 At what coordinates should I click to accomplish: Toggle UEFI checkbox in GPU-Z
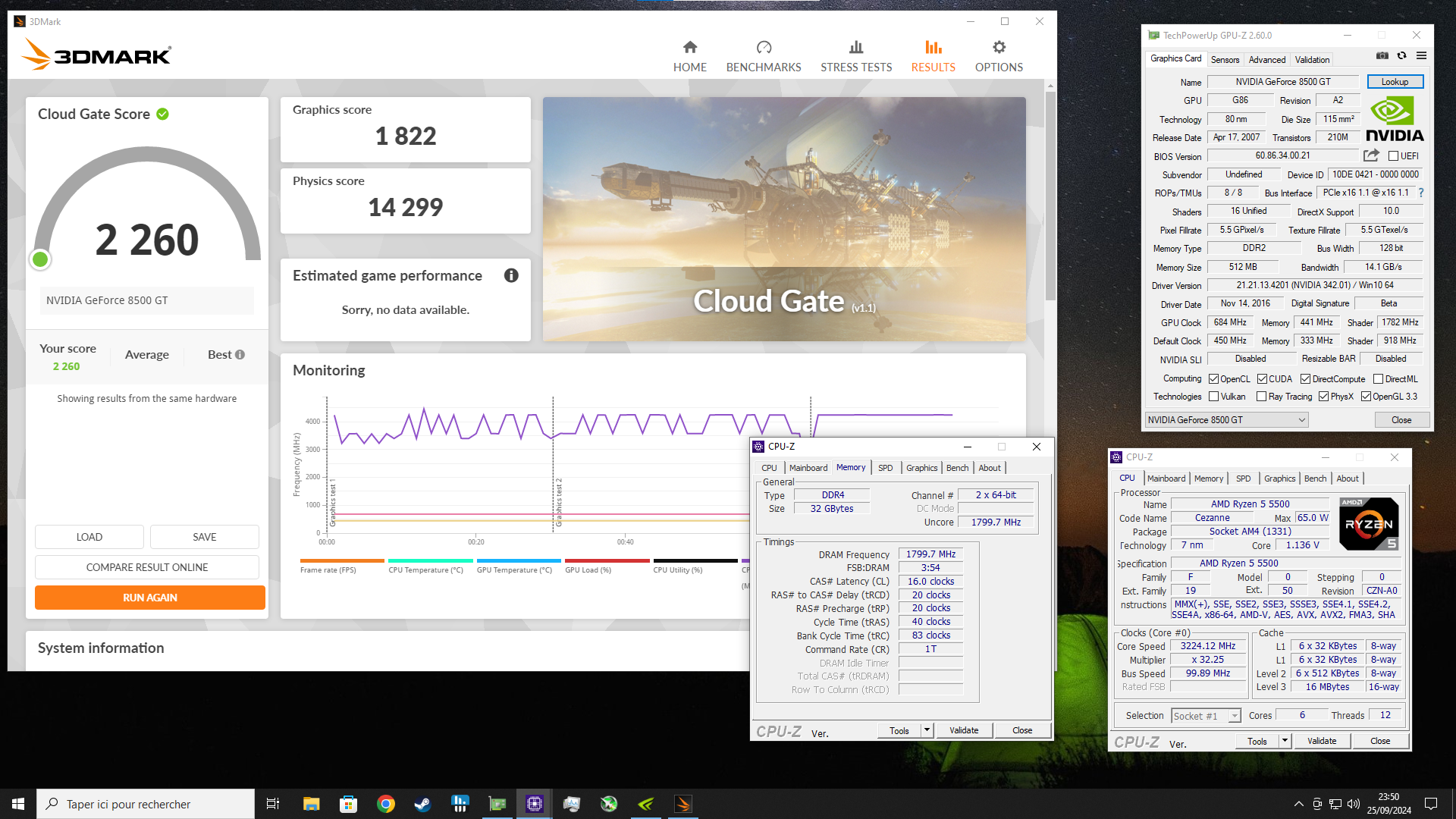(1393, 156)
